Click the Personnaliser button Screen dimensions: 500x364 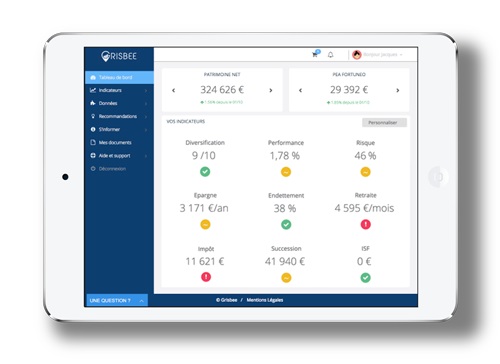pyautogui.click(x=384, y=122)
